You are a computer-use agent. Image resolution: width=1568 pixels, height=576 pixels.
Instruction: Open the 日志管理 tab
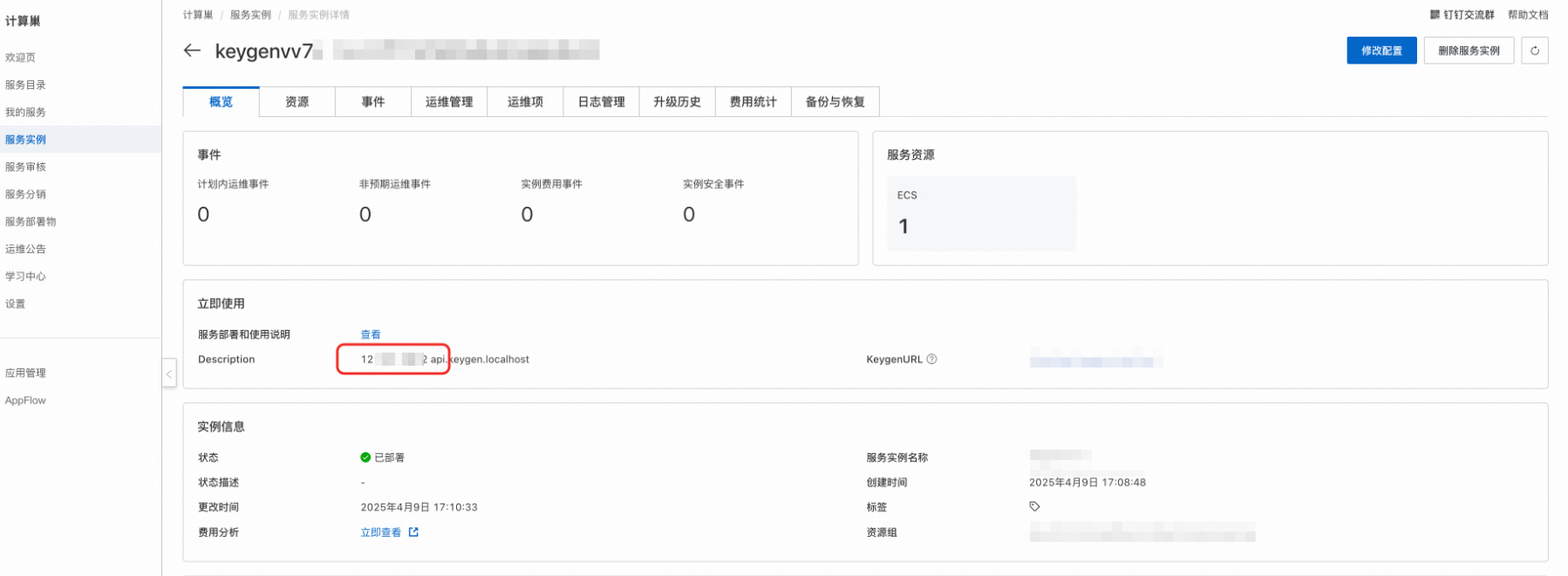click(601, 101)
